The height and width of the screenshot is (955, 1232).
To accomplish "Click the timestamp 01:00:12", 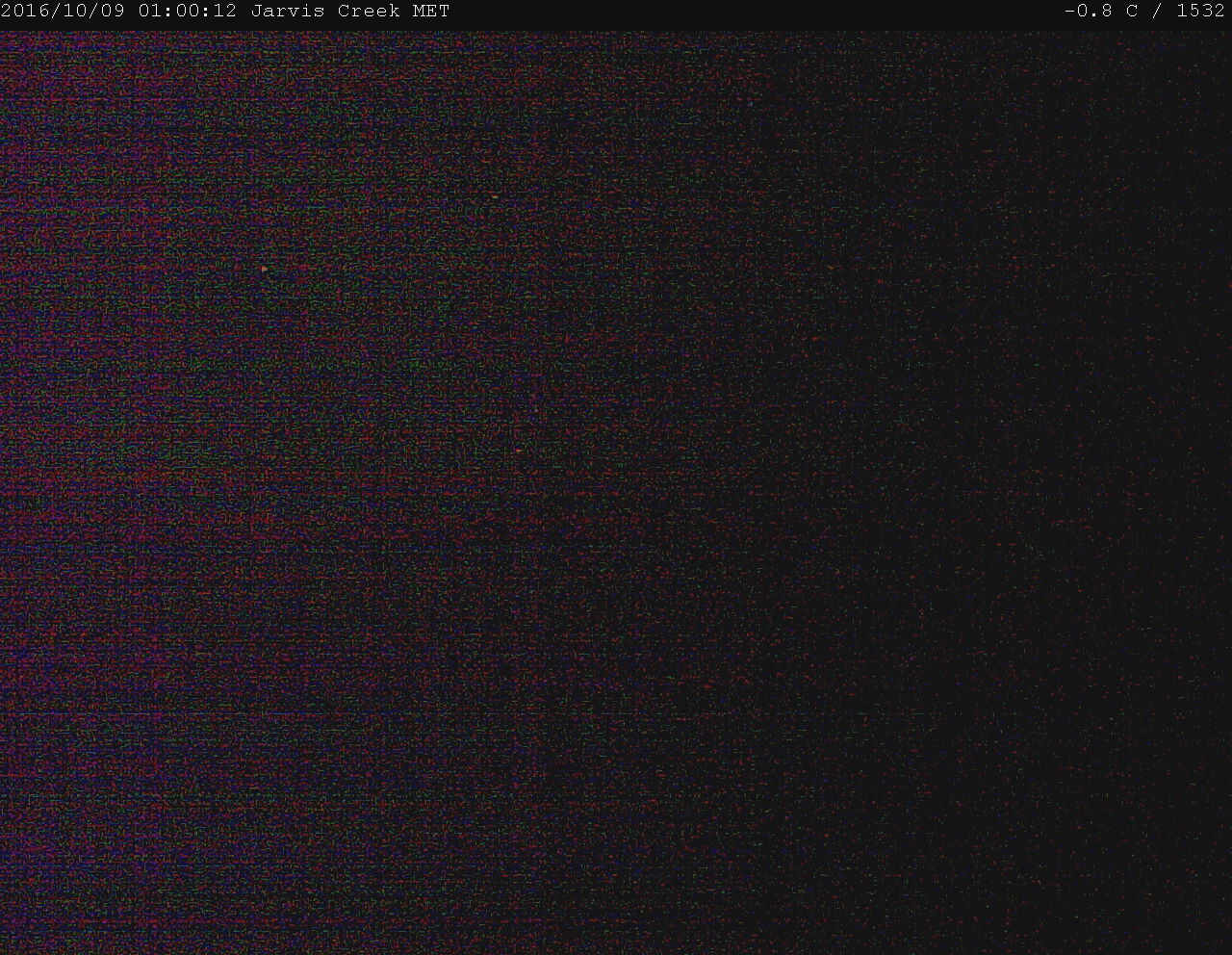I will [188, 12].
